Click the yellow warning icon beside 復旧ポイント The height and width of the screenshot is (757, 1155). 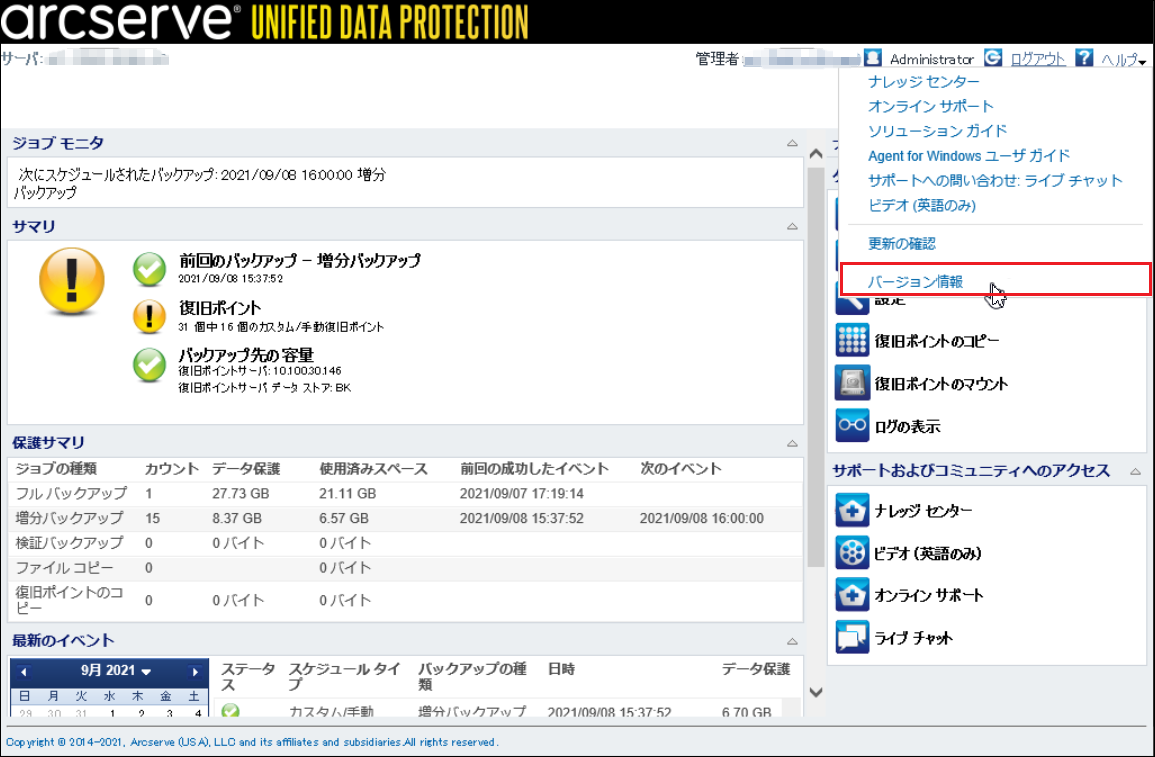(x=150, y=317)
